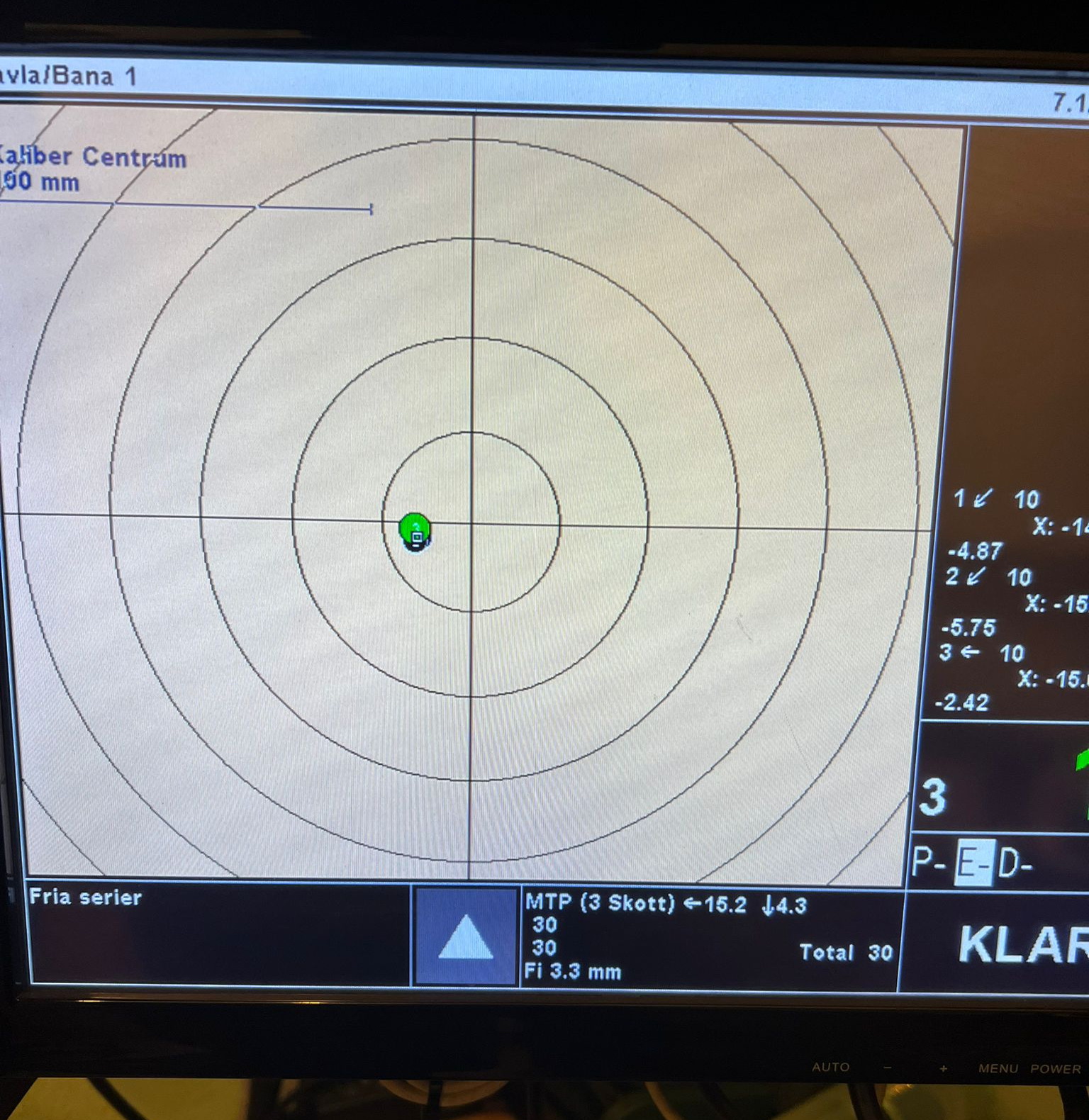Click the center of the target crosshair
Viewport: 1089px width, 1120px height.
471,522
